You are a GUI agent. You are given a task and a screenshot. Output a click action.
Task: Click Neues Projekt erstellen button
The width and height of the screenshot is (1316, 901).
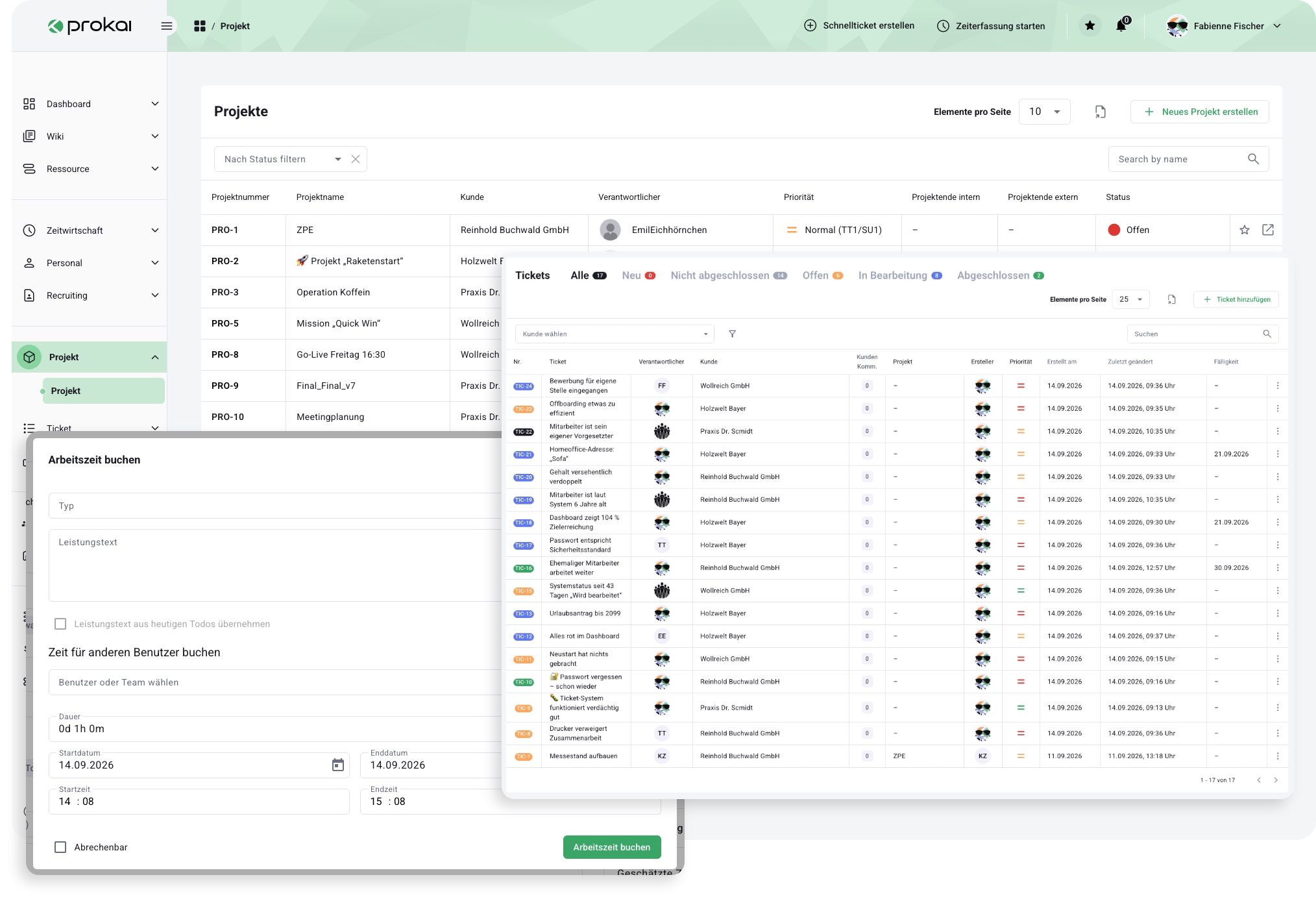coord(1199,112)
